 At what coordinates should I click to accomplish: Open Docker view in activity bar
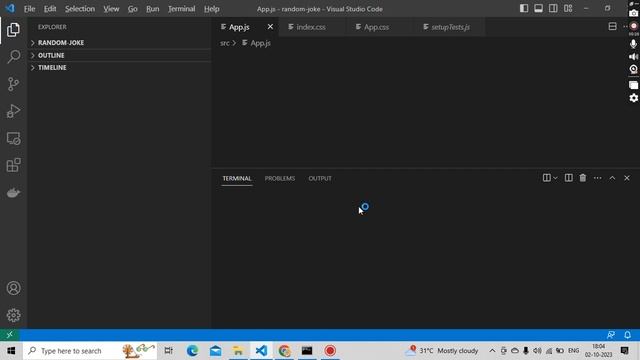coord(13,193)
